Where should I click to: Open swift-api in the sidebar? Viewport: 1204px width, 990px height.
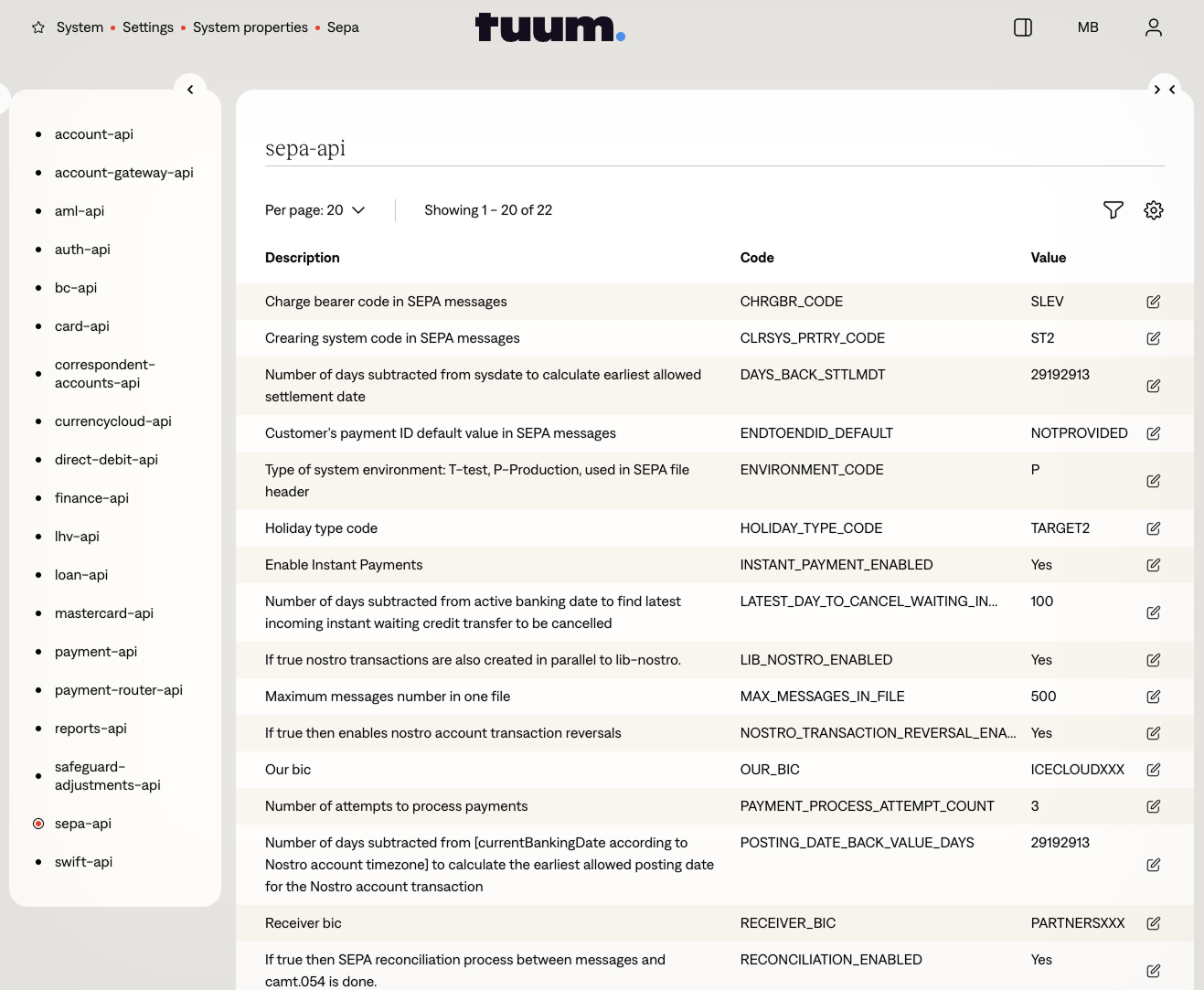point(83,862)
